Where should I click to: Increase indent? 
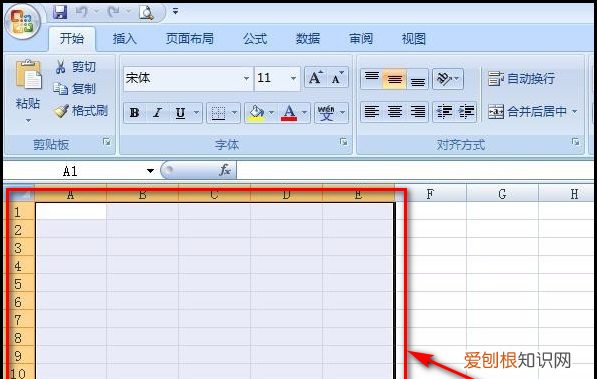[466, 112]
